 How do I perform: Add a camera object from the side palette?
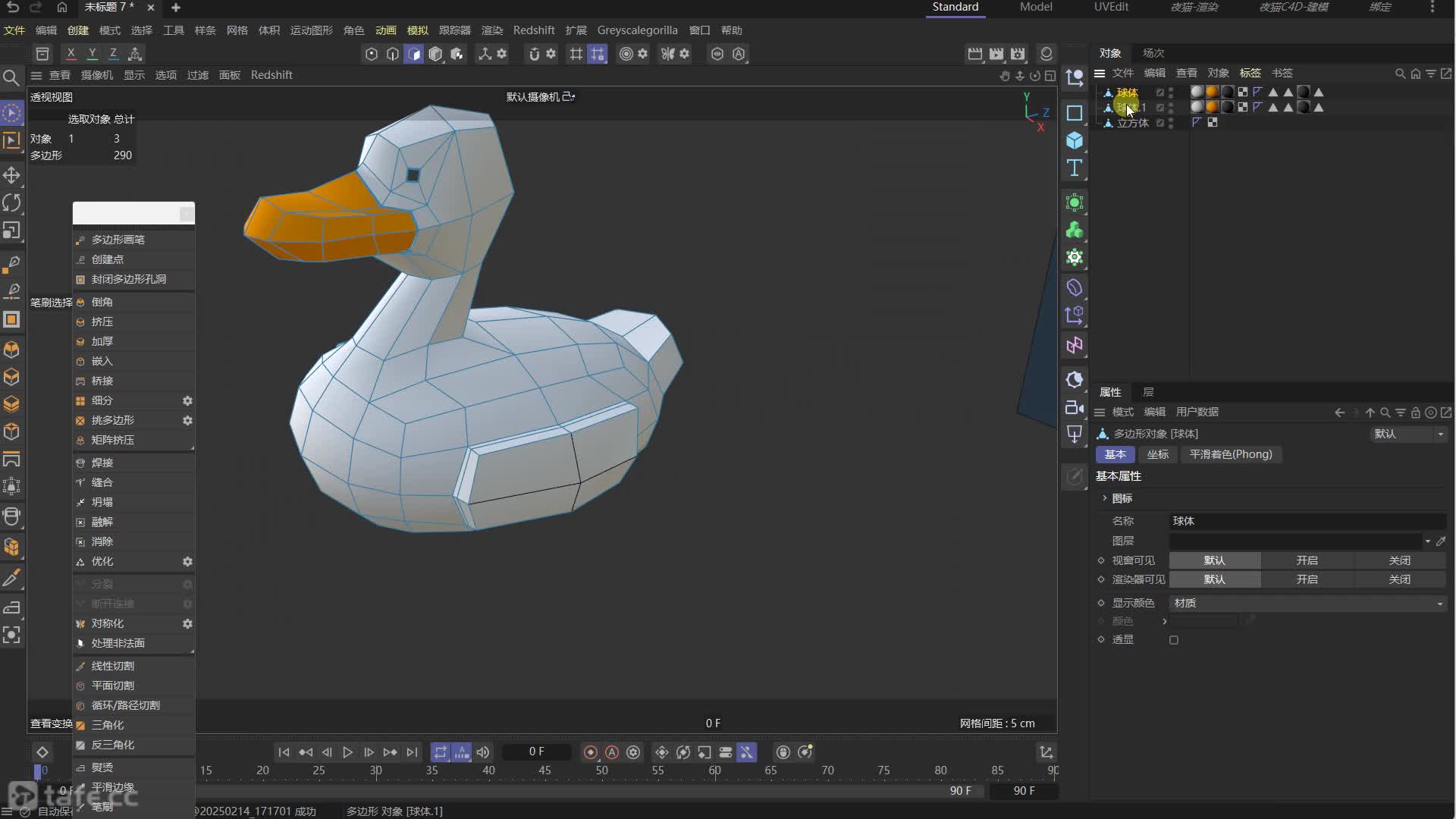[x=1075, y=407]
